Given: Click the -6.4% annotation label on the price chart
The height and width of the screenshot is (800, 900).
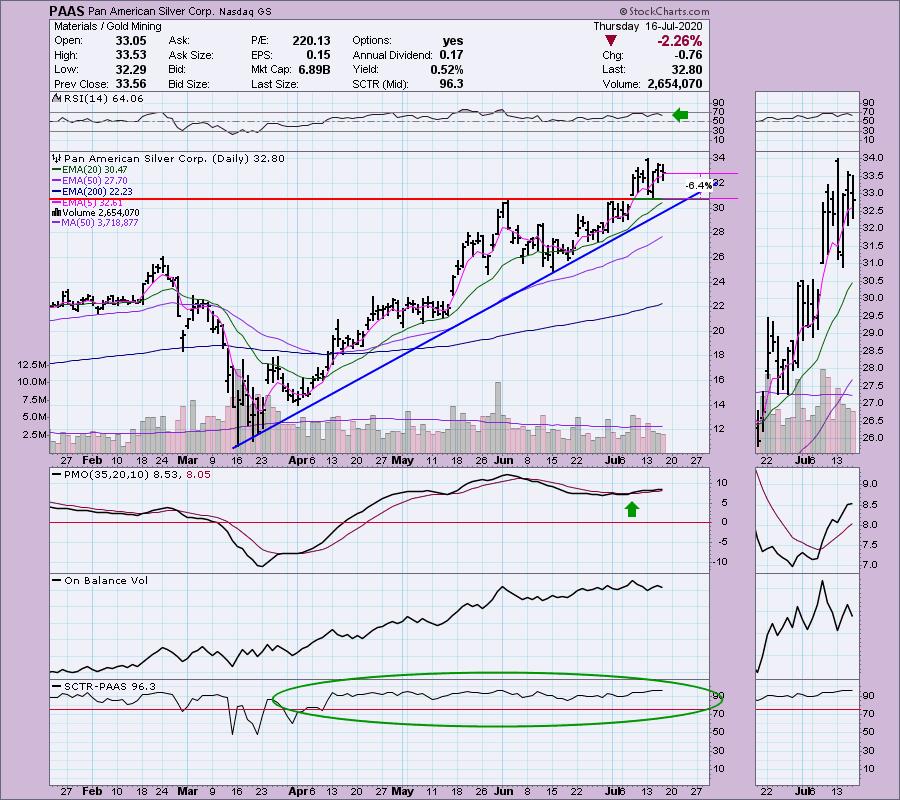Looking at the screenshot, I should tap(699, 185).
